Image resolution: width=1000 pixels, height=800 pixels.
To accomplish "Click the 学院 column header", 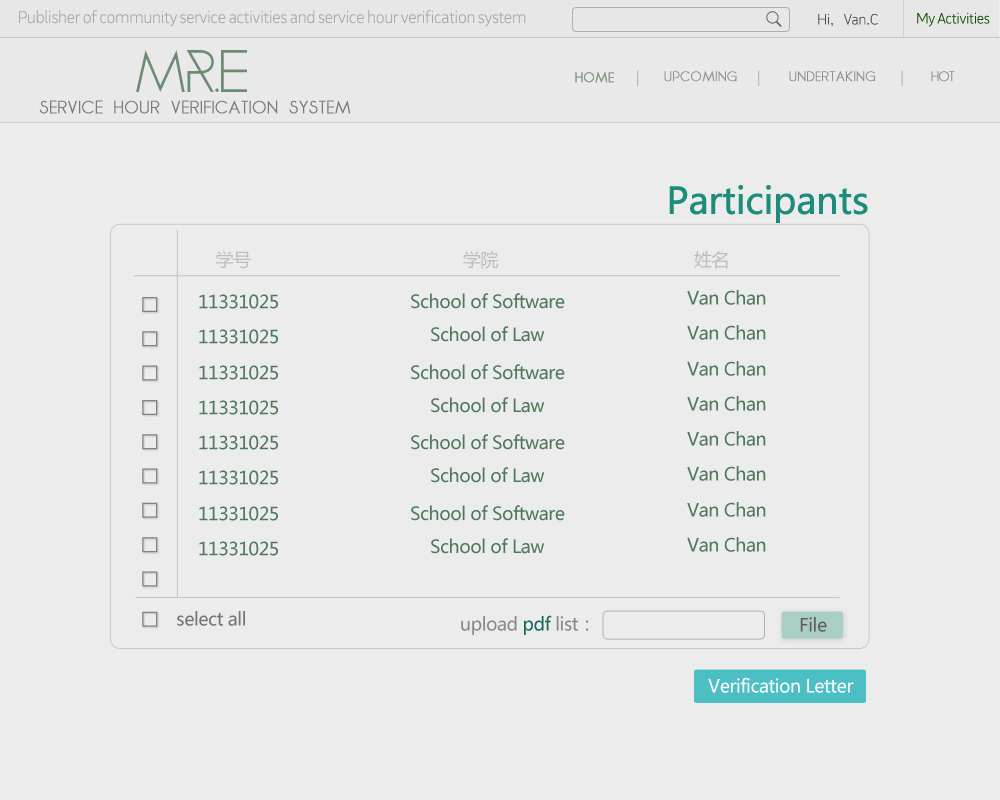I will pyautogui.click(x=480, y=260).
